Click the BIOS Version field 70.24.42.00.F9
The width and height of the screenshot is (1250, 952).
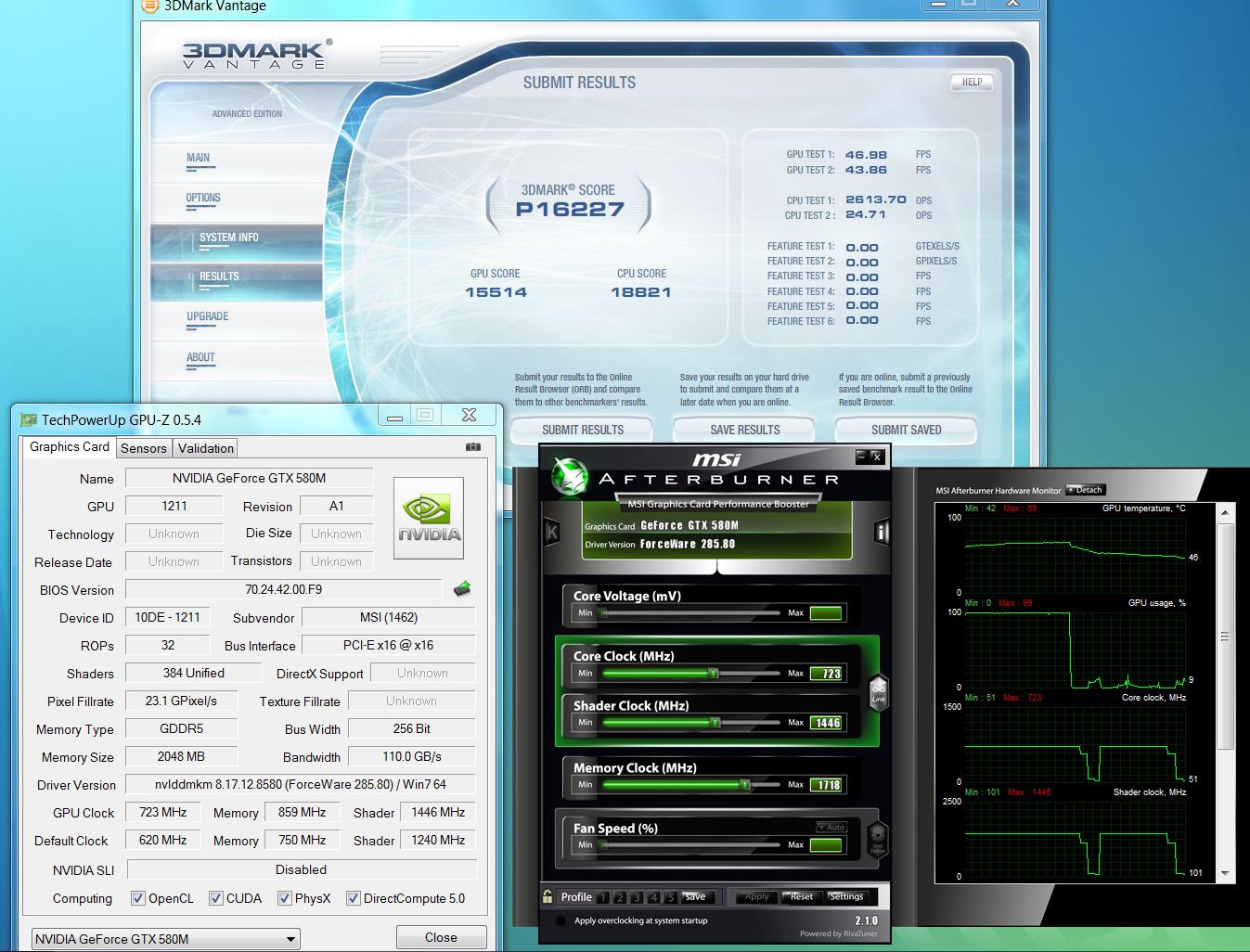coord(284,589)
